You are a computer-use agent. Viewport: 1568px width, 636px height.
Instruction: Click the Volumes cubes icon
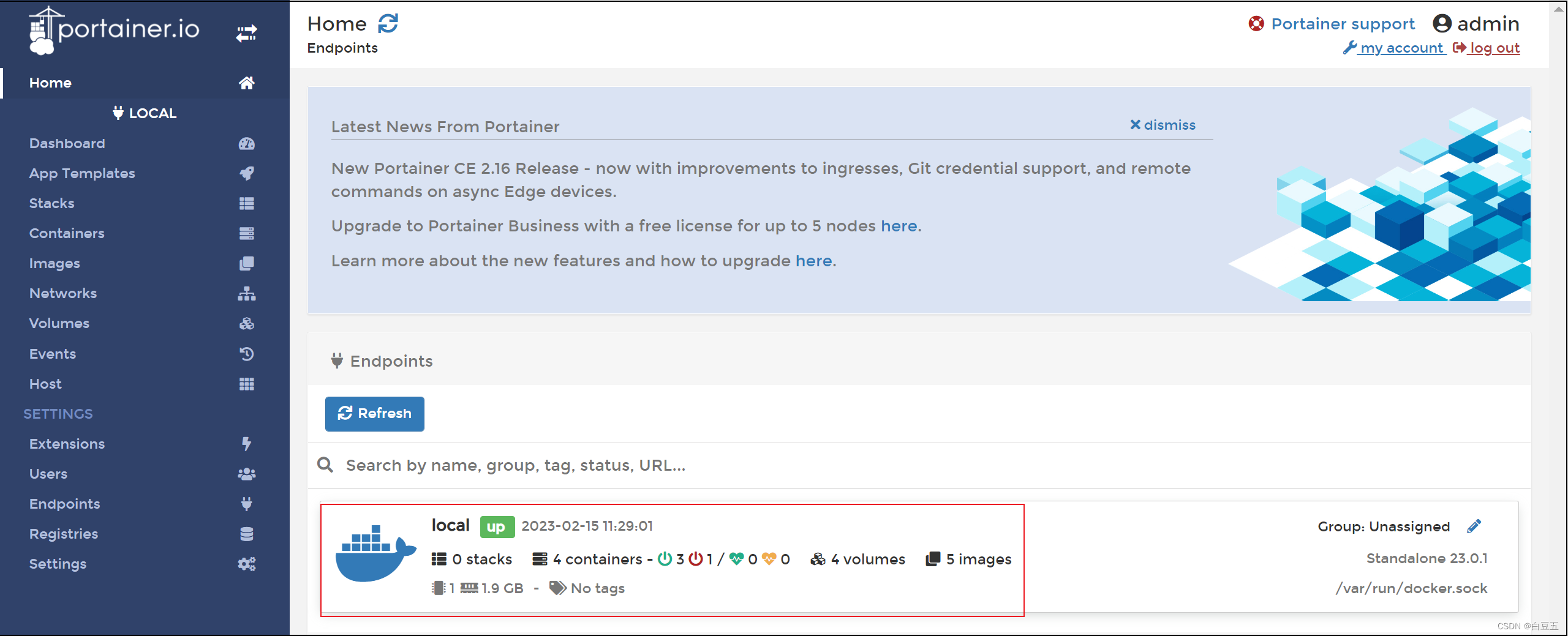click(x=246, y=323)
